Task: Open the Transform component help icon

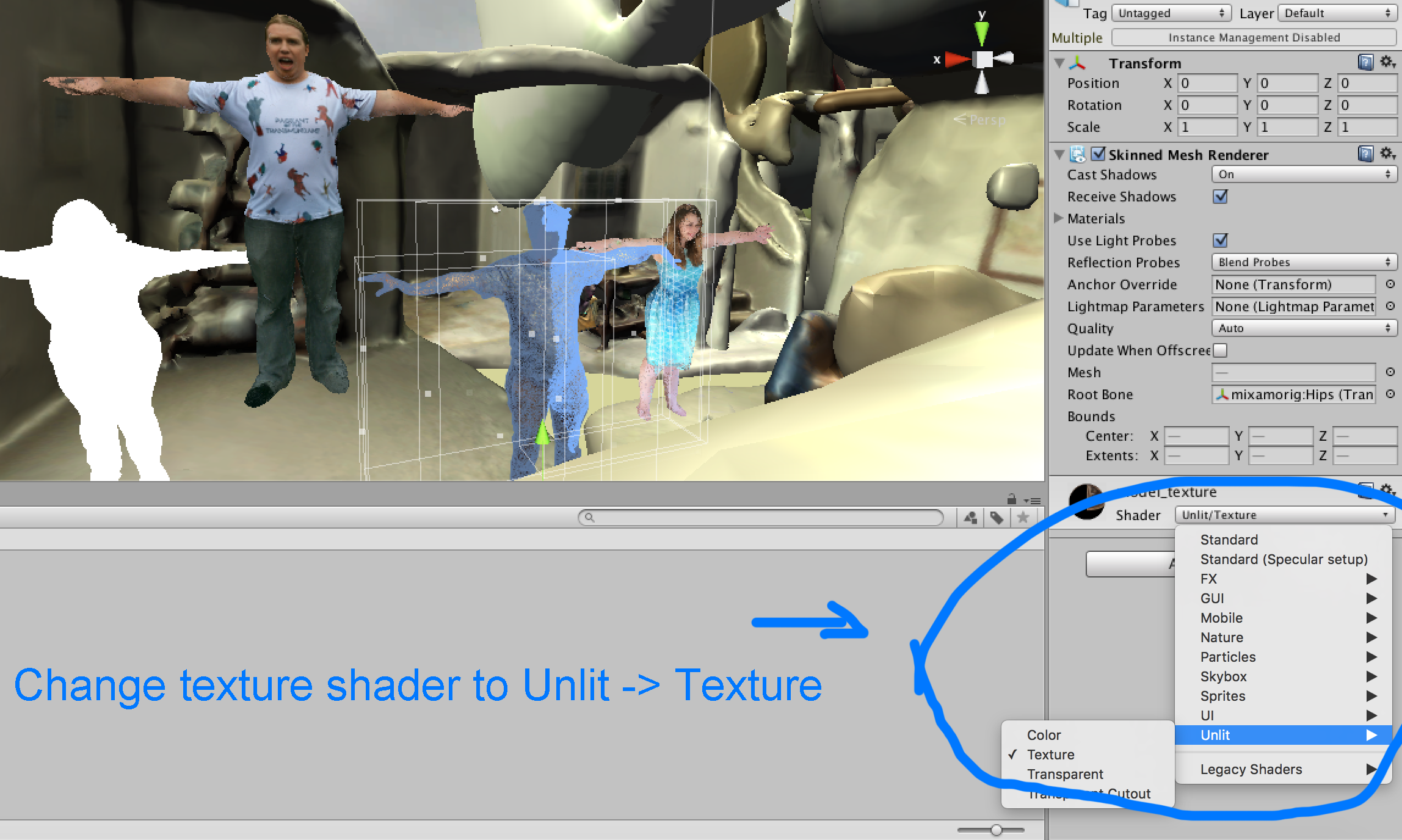Action: tap(1365, 62)
